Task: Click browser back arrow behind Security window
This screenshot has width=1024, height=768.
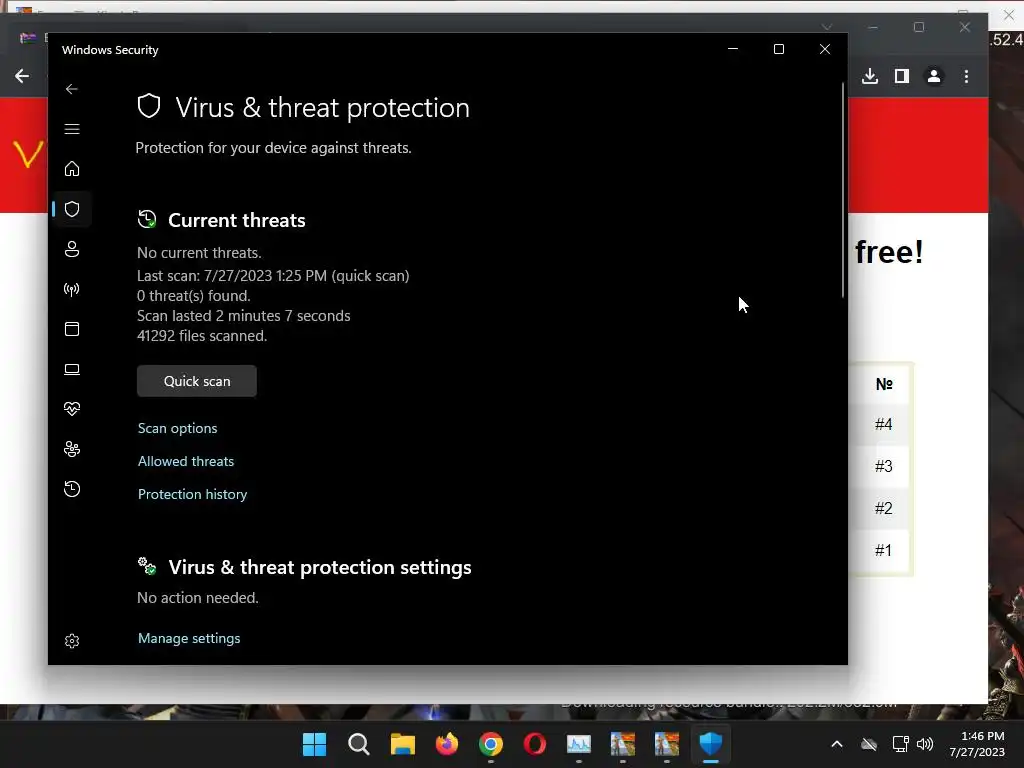Action: coord(22,76)
